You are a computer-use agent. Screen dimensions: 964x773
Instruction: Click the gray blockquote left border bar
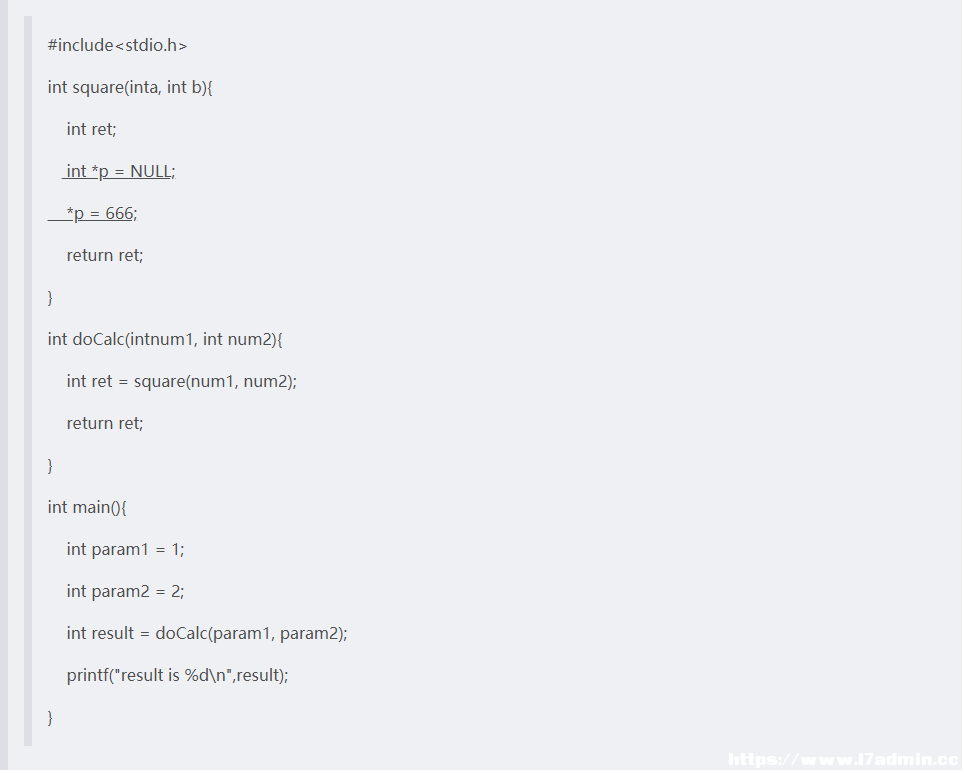(28, 381)
